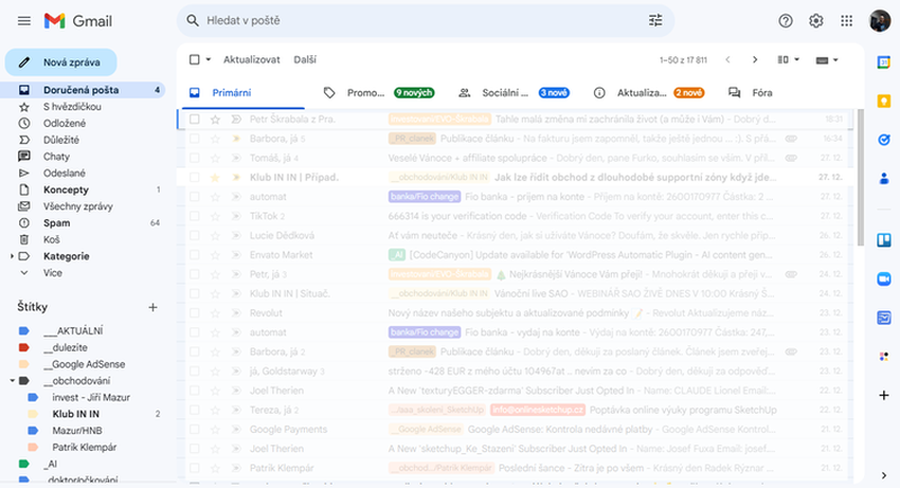Open the select-all dropdown arrow
This screenshot has height=488, width=900.
[208, 60]
